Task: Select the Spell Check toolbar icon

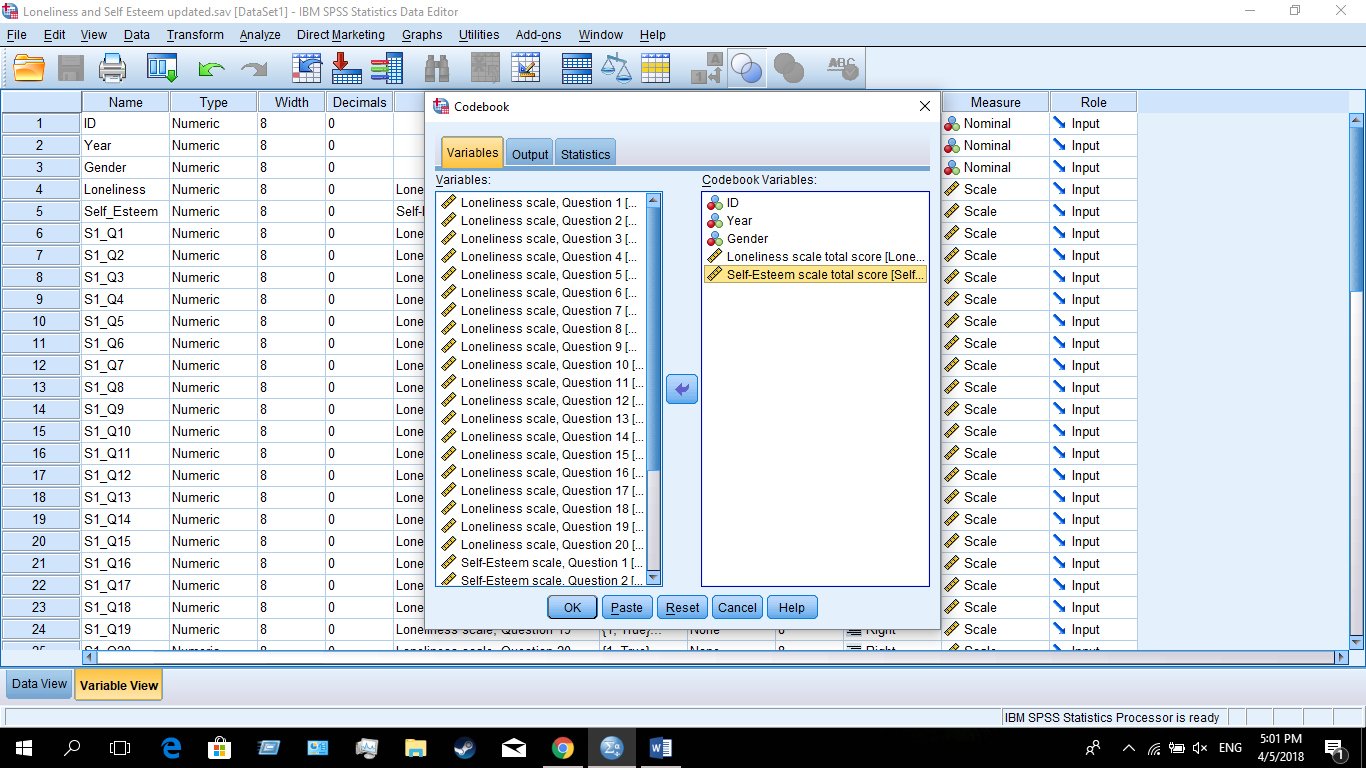Action: pyautogui.click(x=843, y=67)
